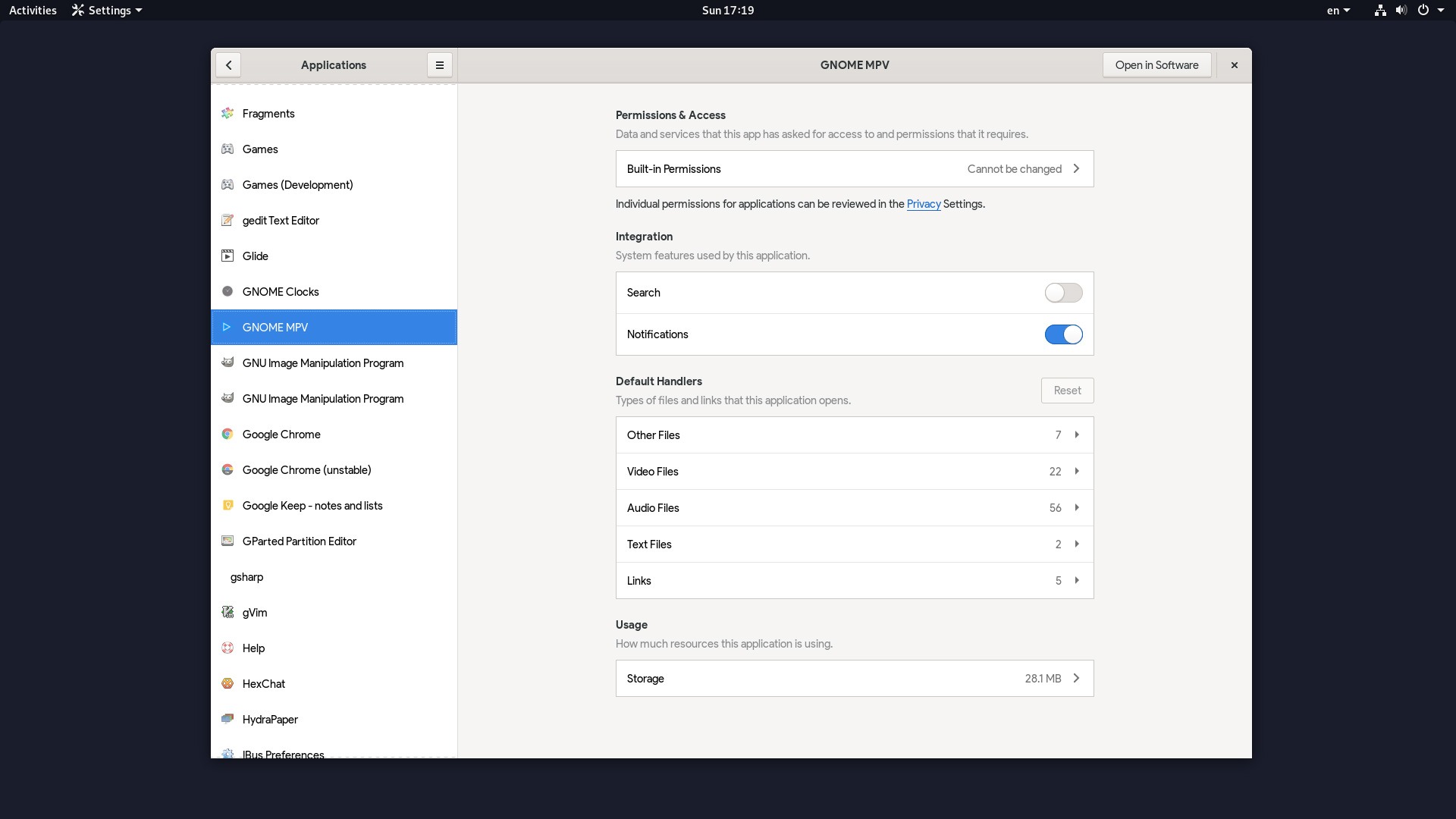Click the Google Chrome icon in sidebar
Image resolution: width=1456 pixels, height=819 pixels.
(x=227, y=435)
